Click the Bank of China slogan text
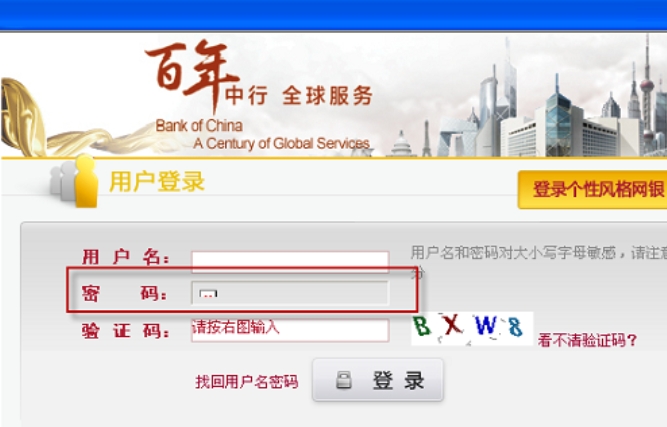The height and width of the screenshot is (427, 667). (x=262, y=134)
